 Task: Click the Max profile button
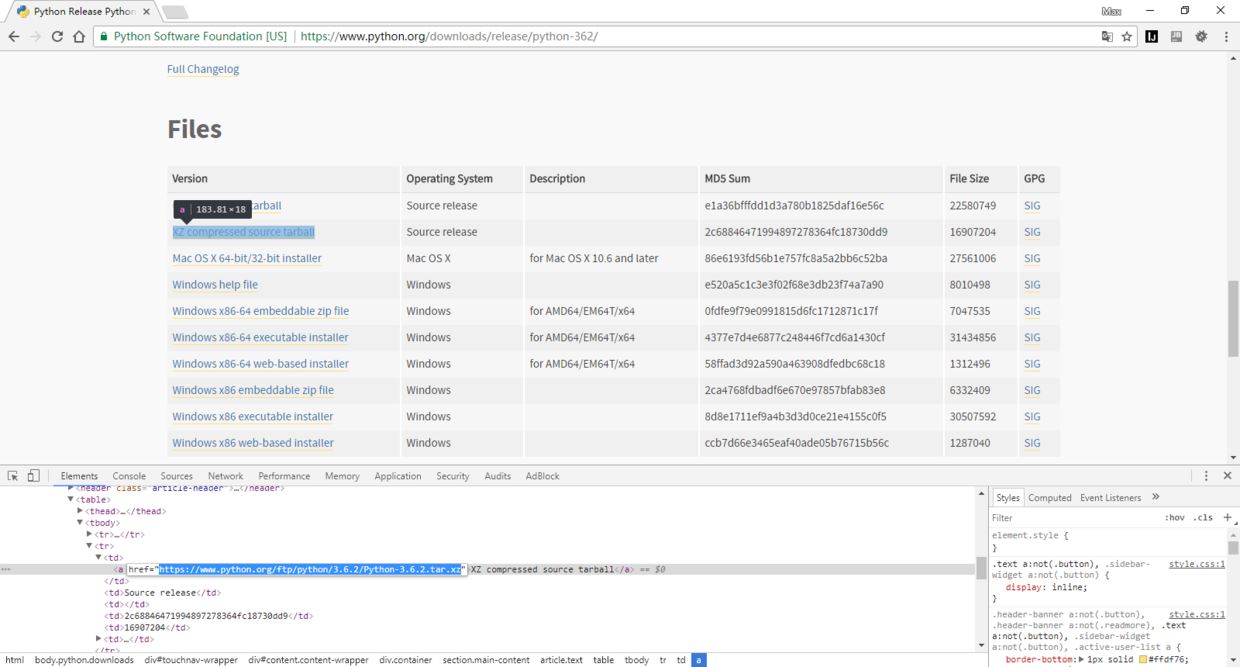(x=1111, y=11)
